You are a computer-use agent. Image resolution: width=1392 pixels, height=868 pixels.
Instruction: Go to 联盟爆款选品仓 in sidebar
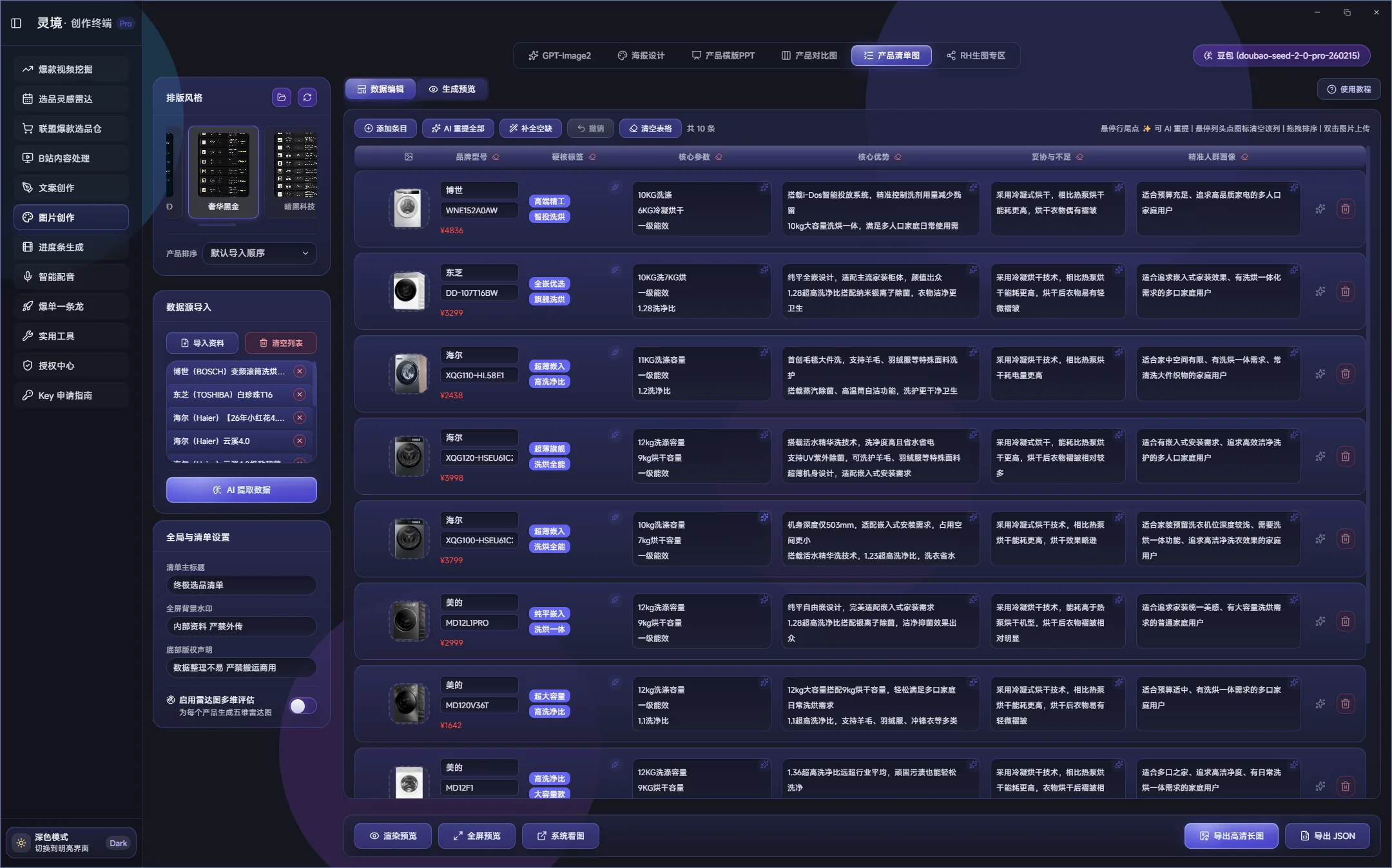point(71,128)
